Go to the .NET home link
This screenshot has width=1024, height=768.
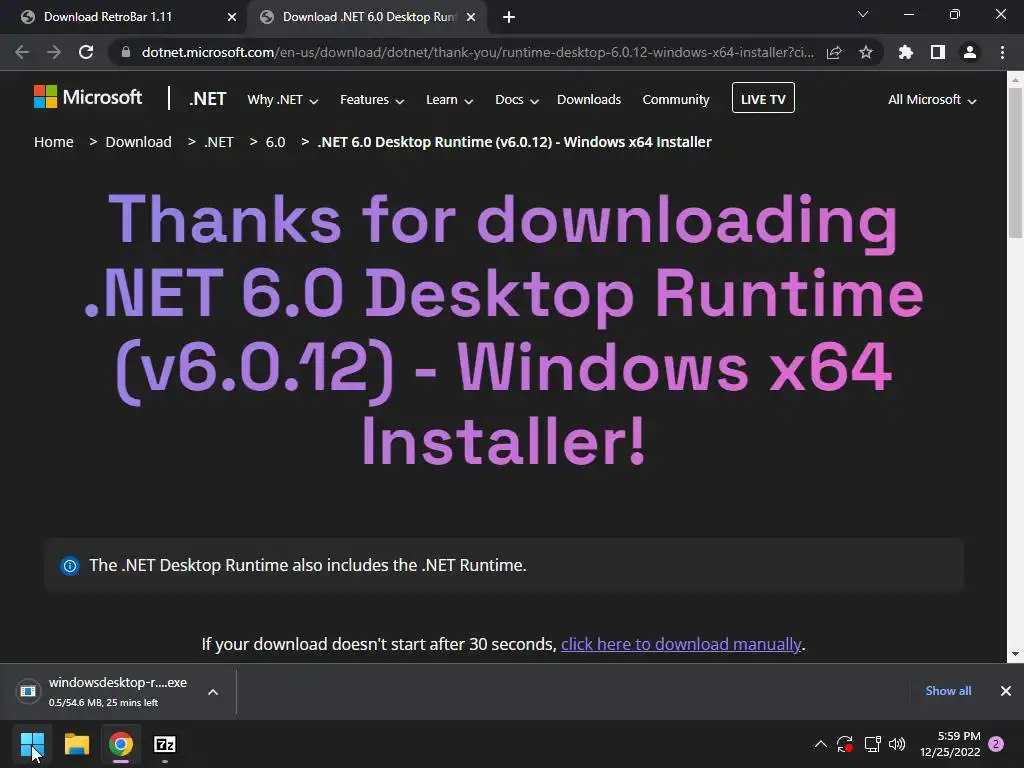208,99
